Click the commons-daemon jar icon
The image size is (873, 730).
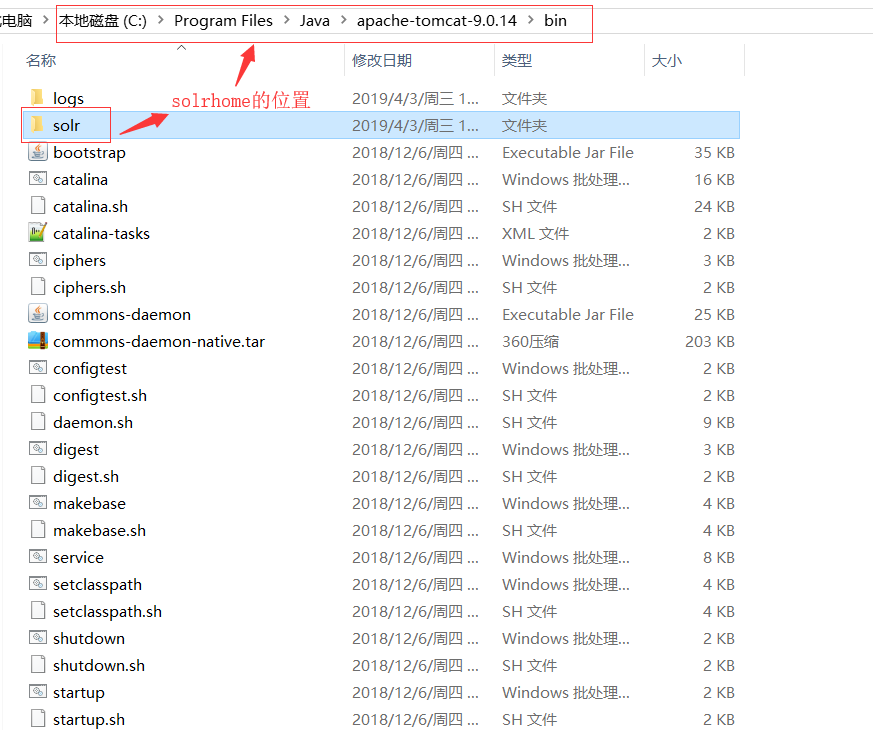[37, 314]
